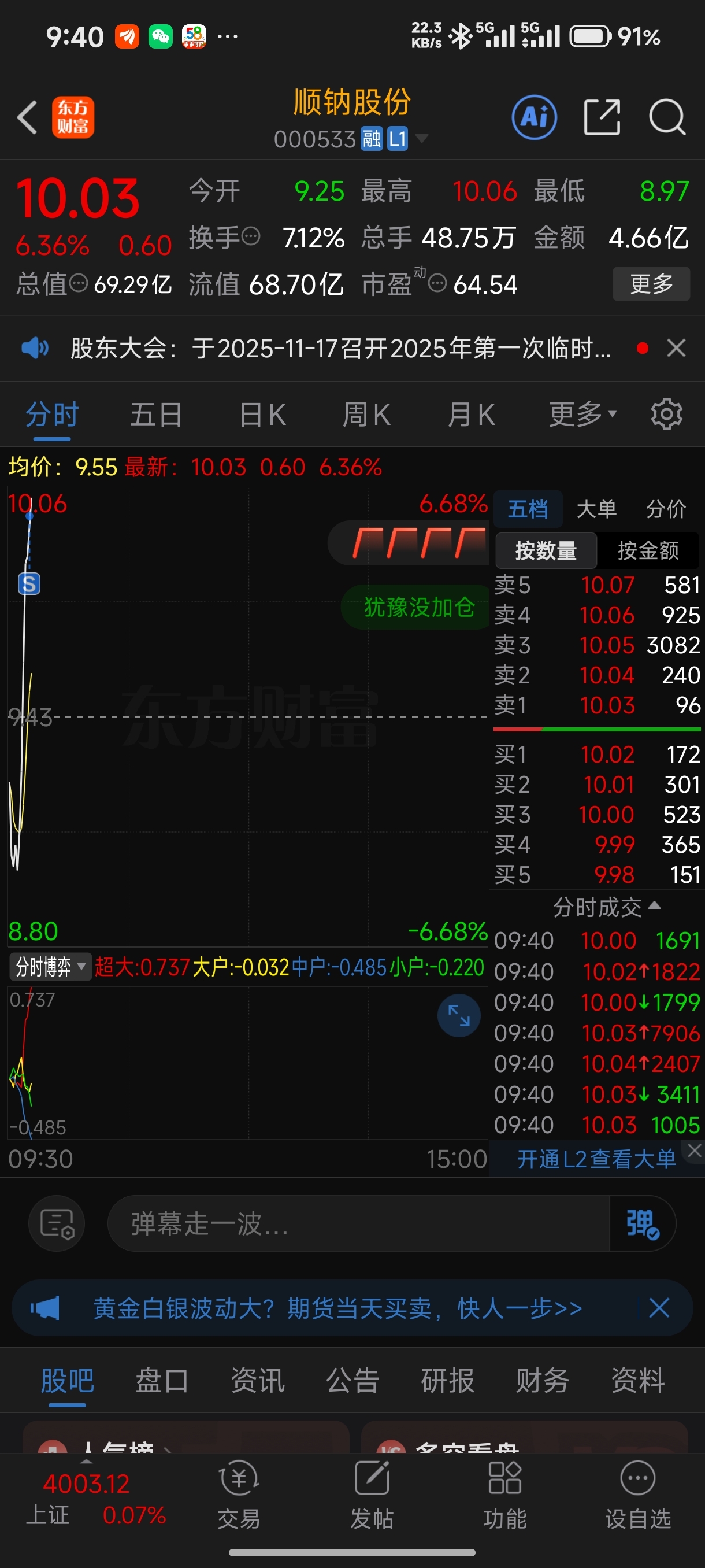Tap the buy-sell ratio bar

[598, 729]
